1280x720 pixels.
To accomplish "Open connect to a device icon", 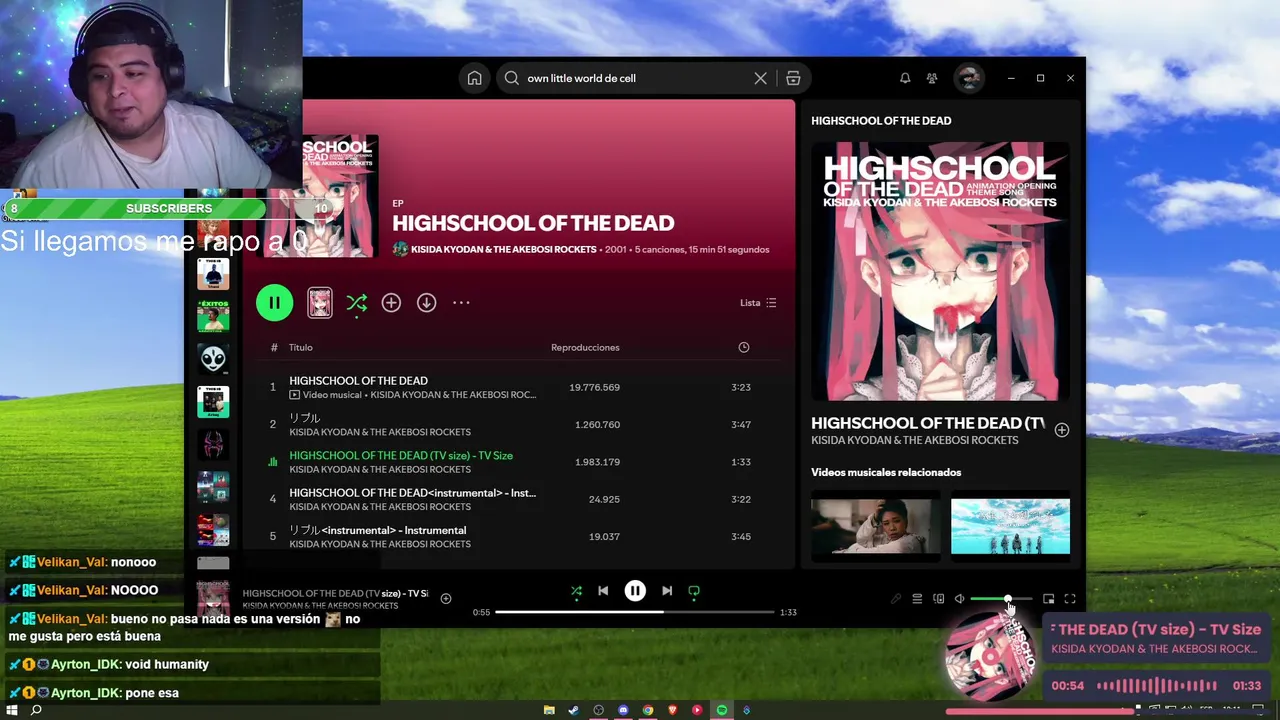I will tap(938, 599).
